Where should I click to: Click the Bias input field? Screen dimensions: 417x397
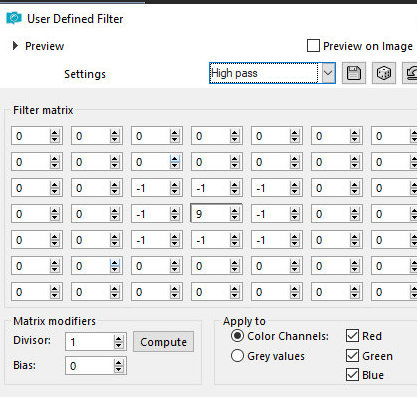click(x=90, y=366)
